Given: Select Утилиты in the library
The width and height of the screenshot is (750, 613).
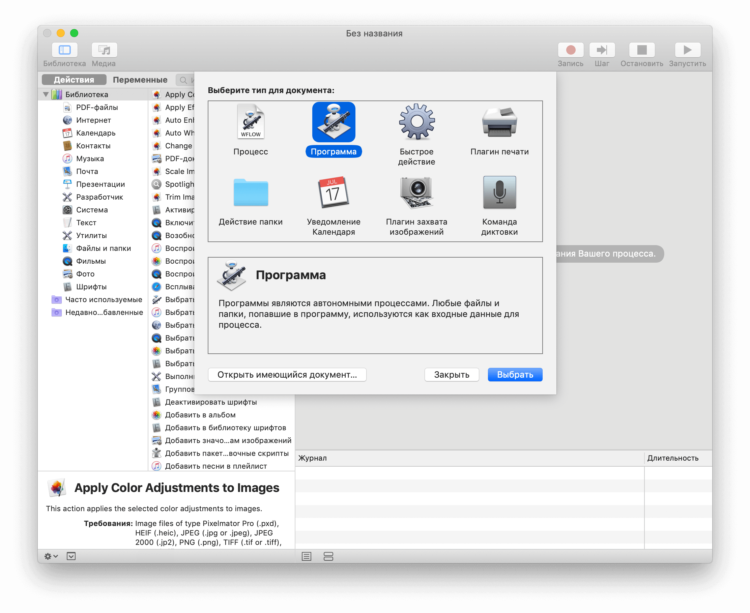Looking at the screenshot, I should click(x=91, y=235).
